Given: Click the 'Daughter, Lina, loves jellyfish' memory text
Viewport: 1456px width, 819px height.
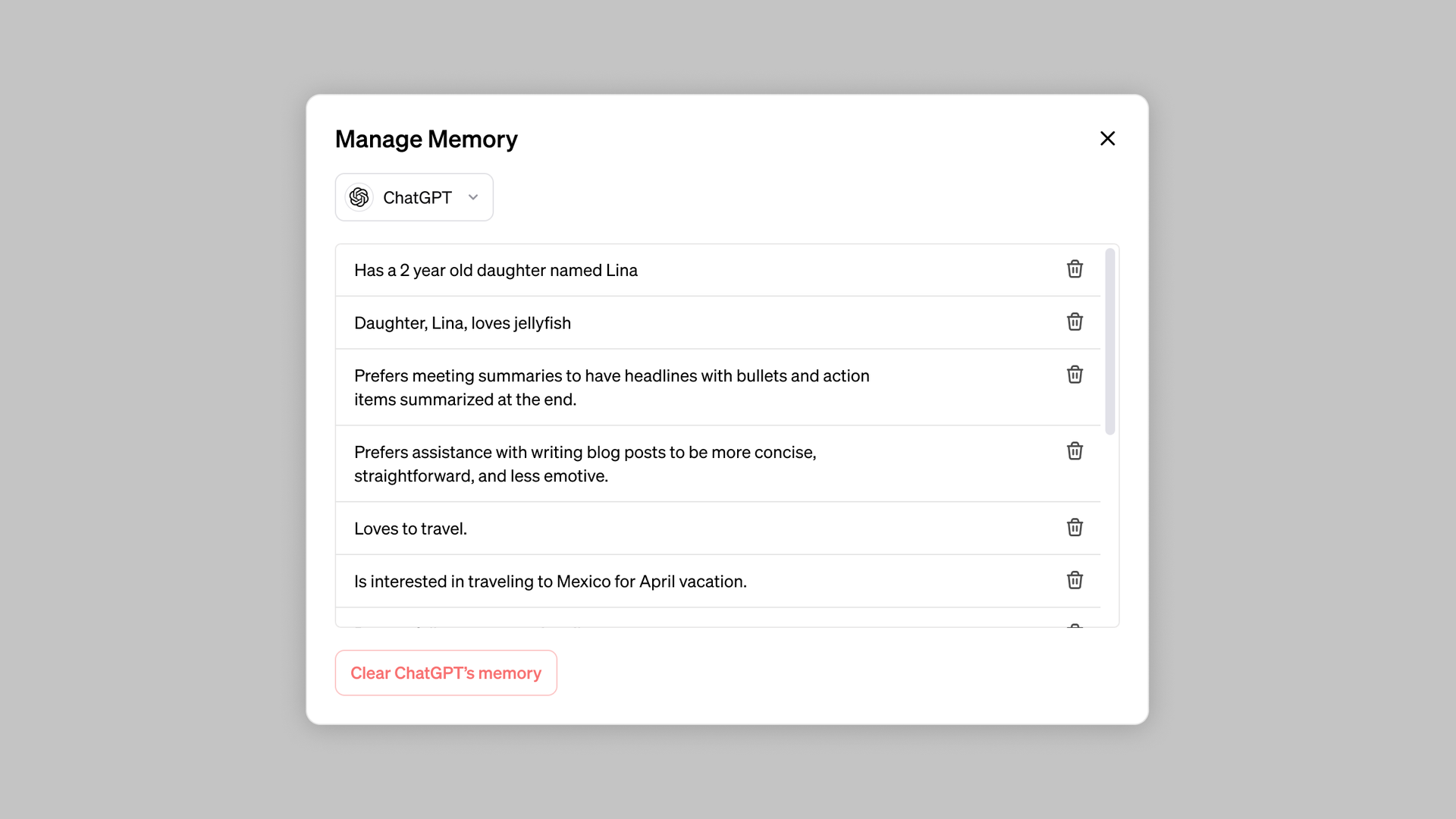Looking at the screenshot, I should point(463,322).
